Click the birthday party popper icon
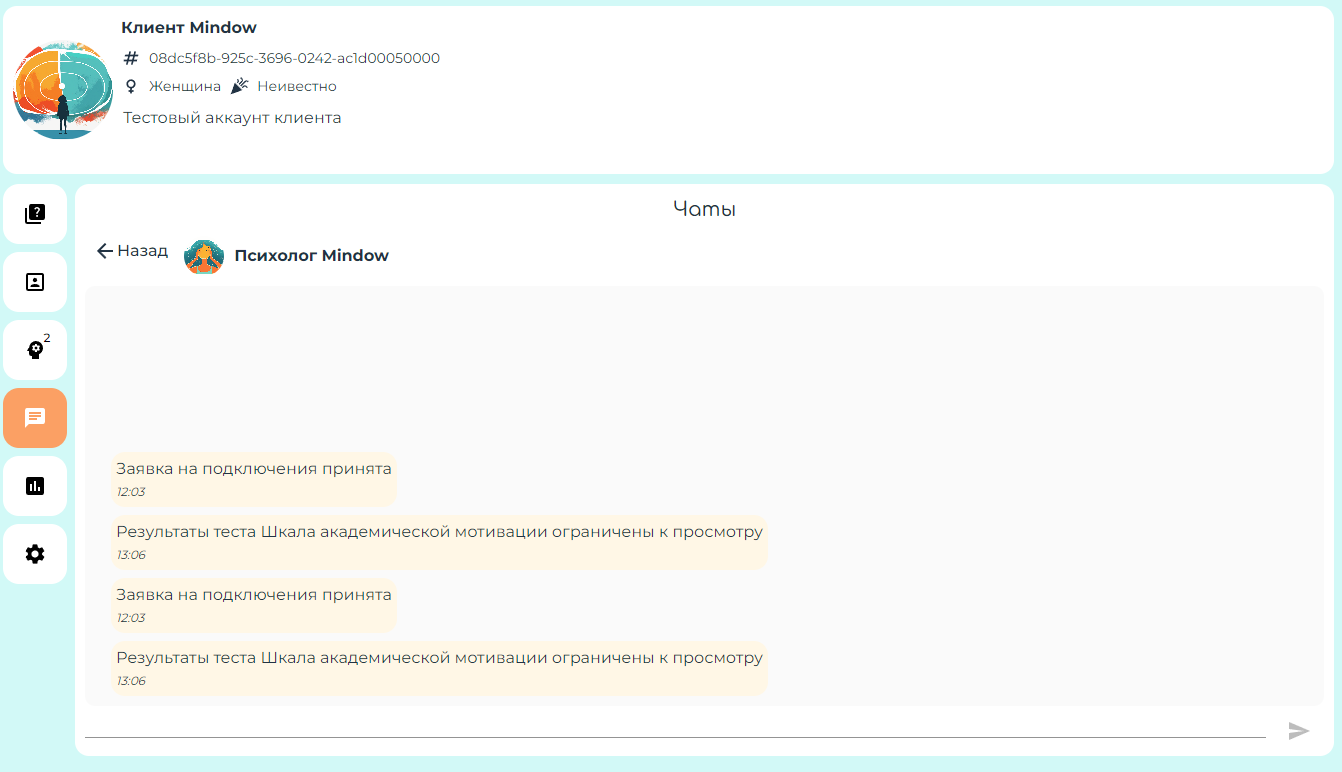Viewport: 1342px width, 772px height. click(x=239, y=87)
